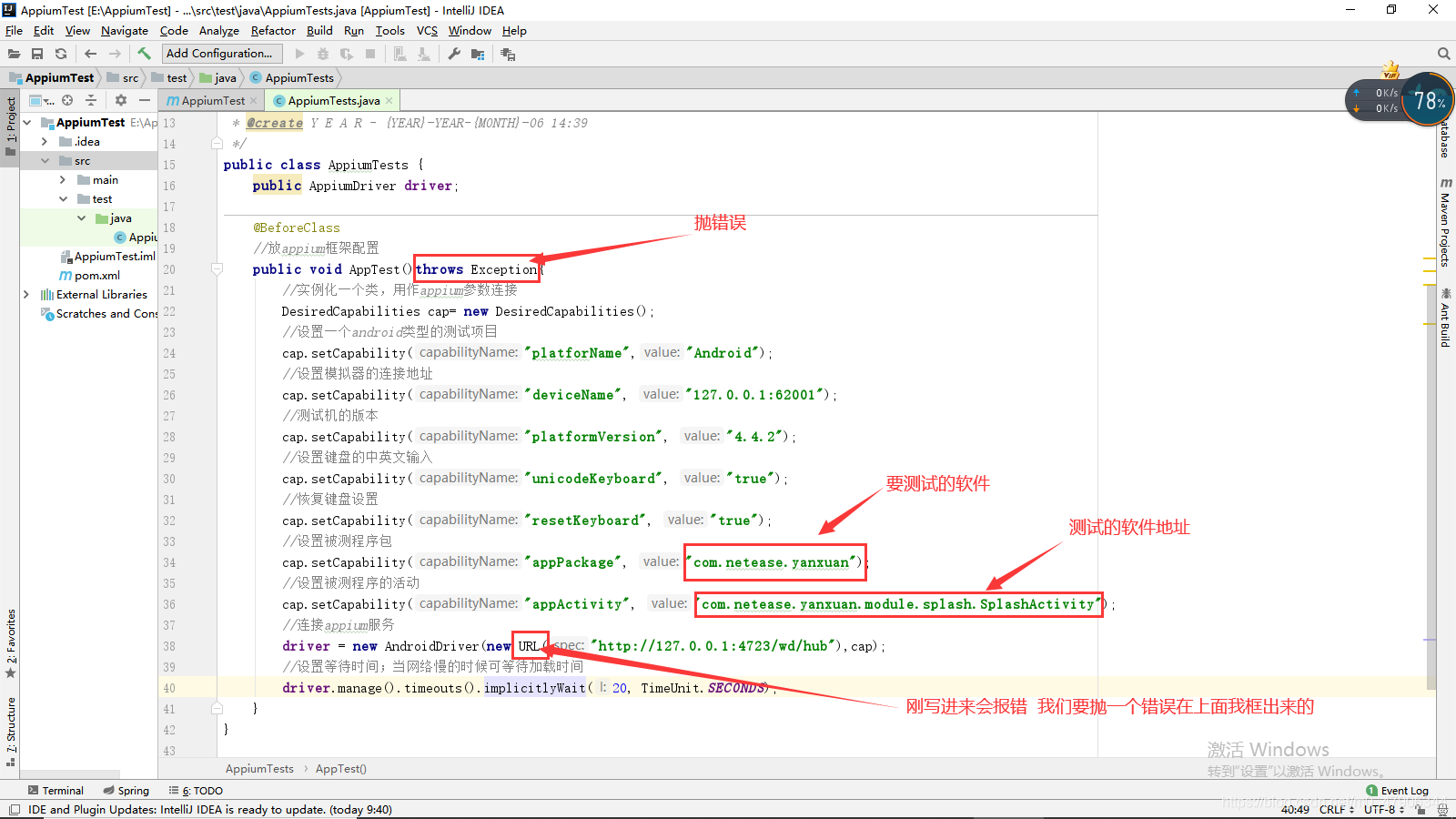Close the AppiumTests.java editor tab
Screen dimensions: 1456x819
tap(389, 101)
